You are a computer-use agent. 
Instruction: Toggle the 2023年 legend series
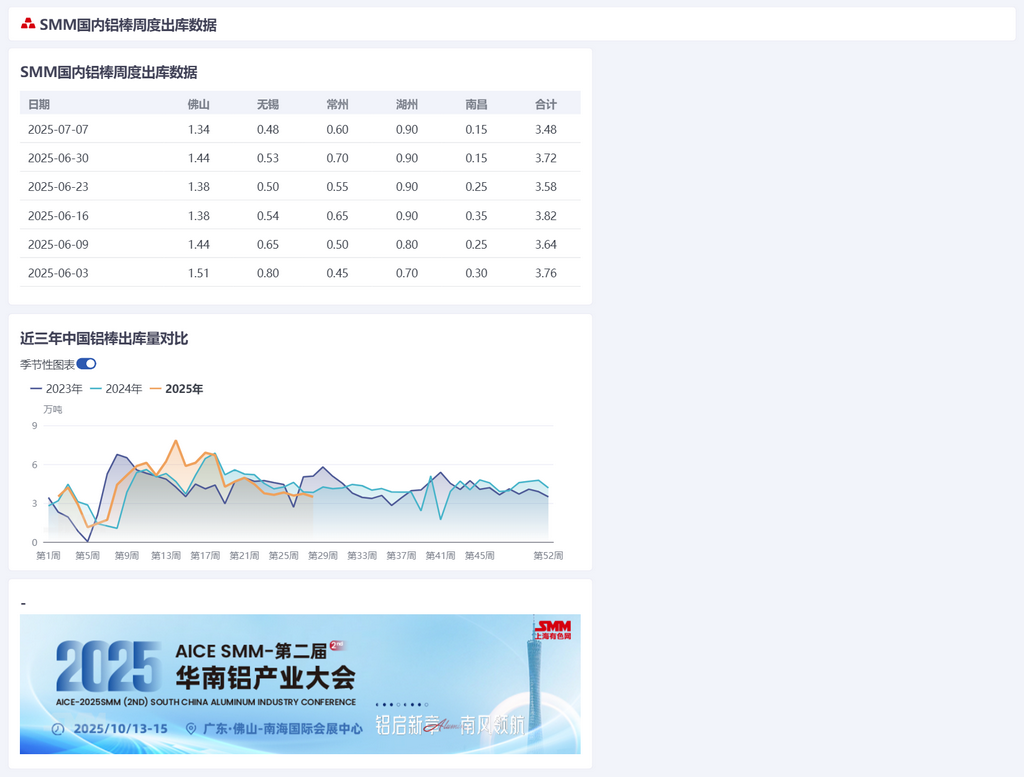click(x=57, y=388)
